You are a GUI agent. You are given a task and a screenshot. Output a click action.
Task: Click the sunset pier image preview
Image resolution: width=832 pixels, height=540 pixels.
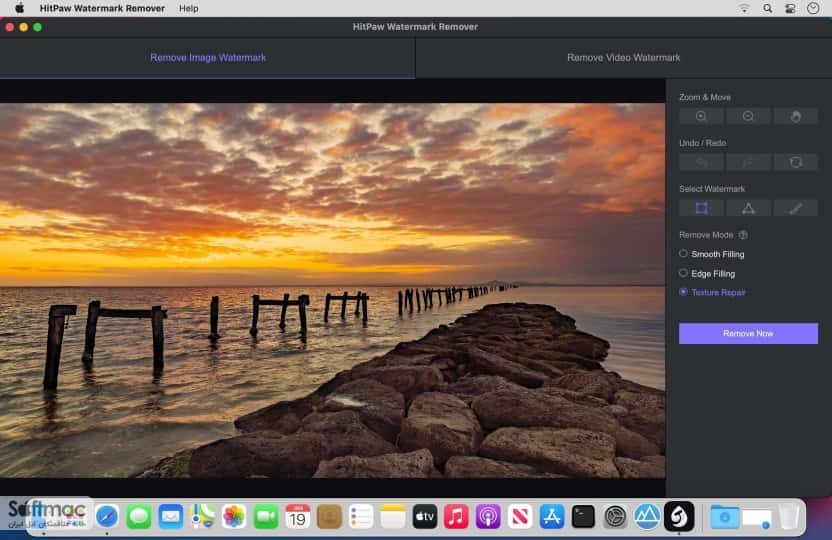[x=332, y=290]
